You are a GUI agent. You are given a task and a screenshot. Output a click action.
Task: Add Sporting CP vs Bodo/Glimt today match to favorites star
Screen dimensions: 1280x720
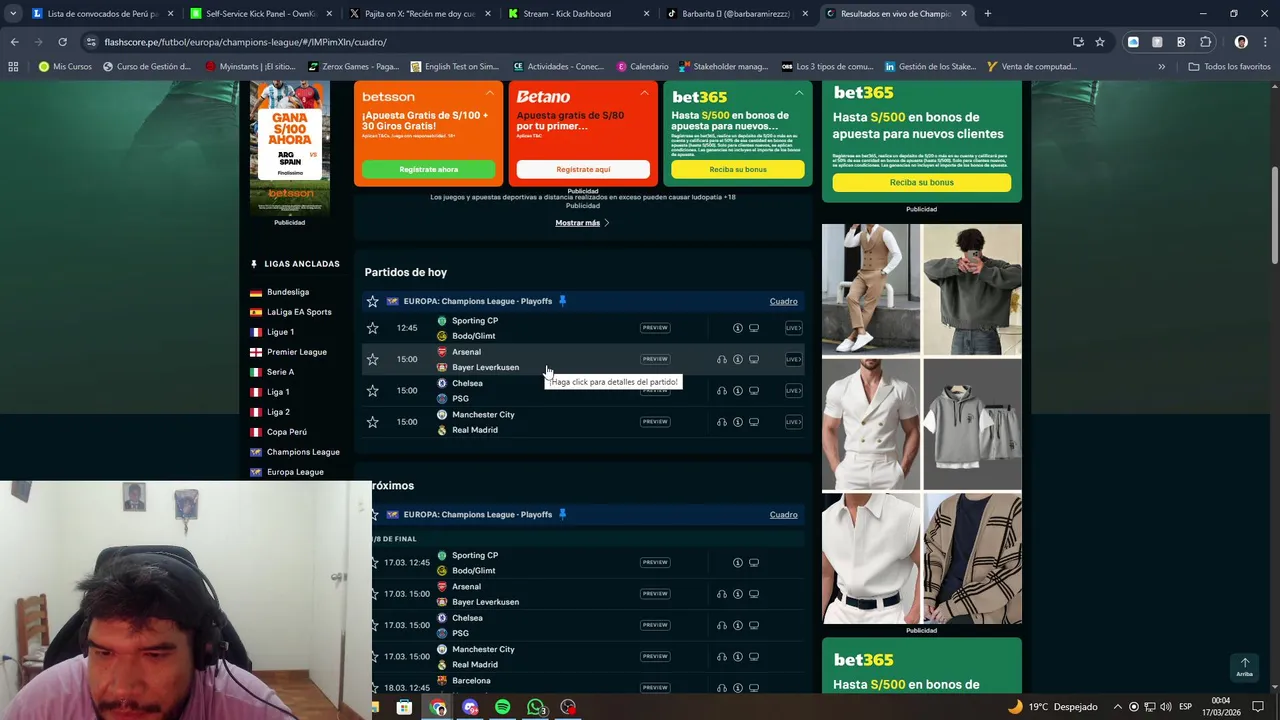(372, 328)
